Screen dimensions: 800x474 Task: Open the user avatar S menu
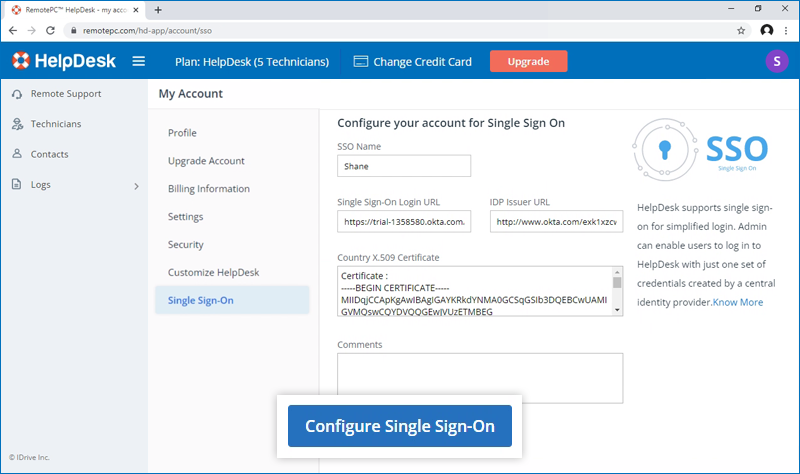coord(776,61)
